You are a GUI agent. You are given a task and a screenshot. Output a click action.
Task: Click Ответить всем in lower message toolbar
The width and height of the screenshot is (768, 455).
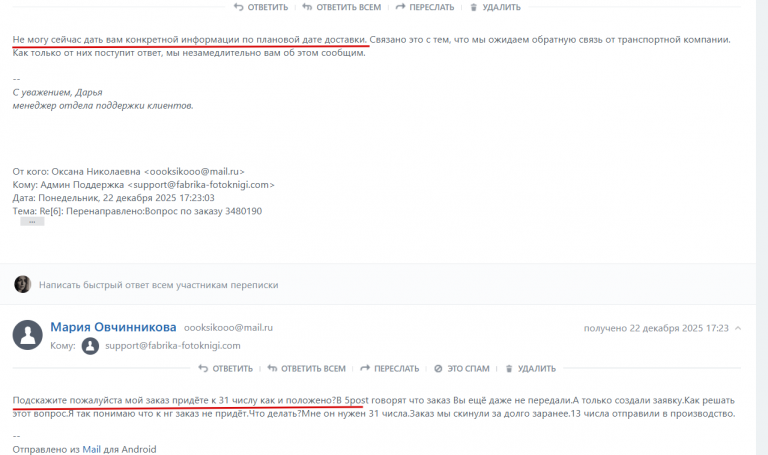tap(307, 369)
